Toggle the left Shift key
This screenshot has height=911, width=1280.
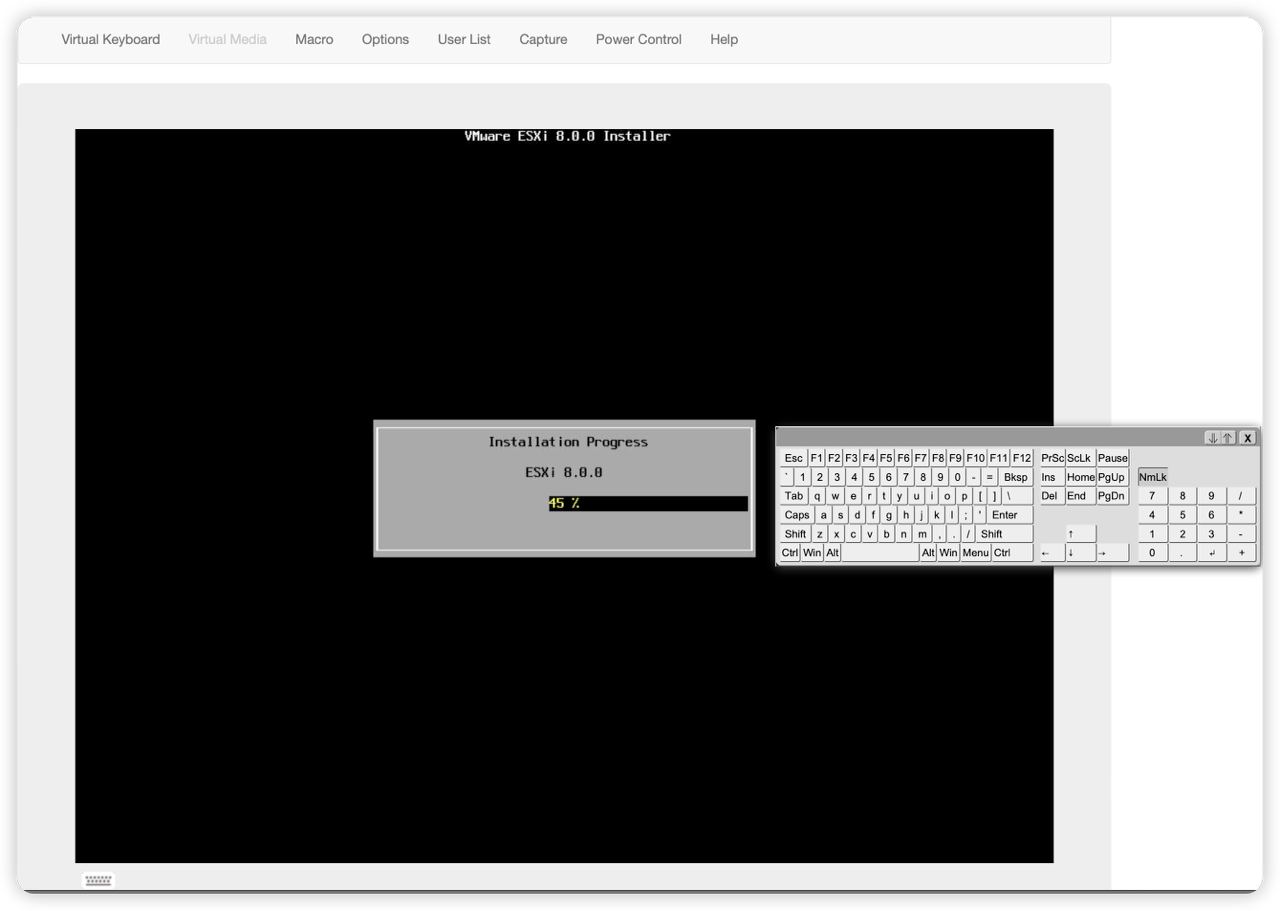pos(795,534)
